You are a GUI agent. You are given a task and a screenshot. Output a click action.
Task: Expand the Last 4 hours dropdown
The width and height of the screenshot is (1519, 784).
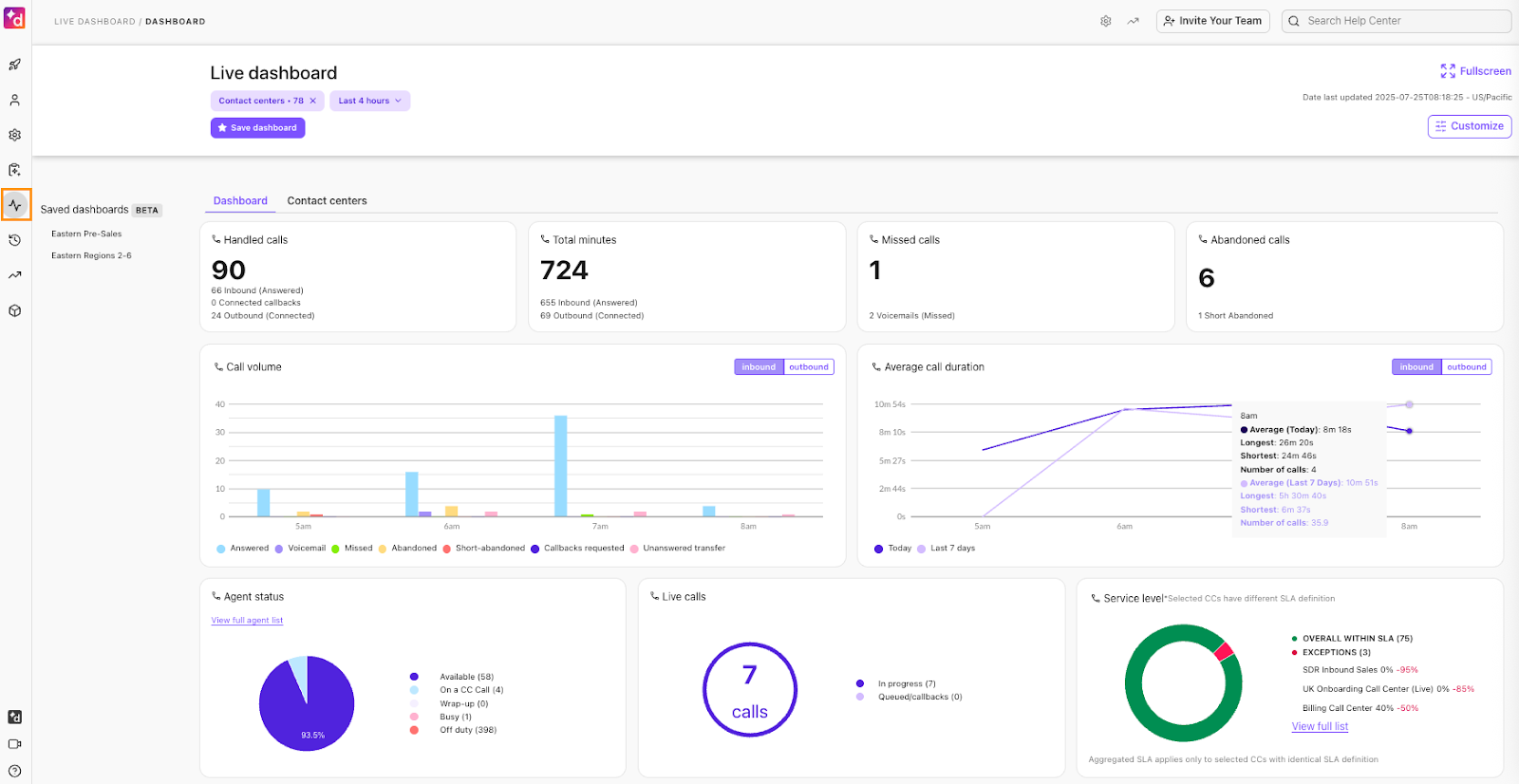[x=369, y=101]
